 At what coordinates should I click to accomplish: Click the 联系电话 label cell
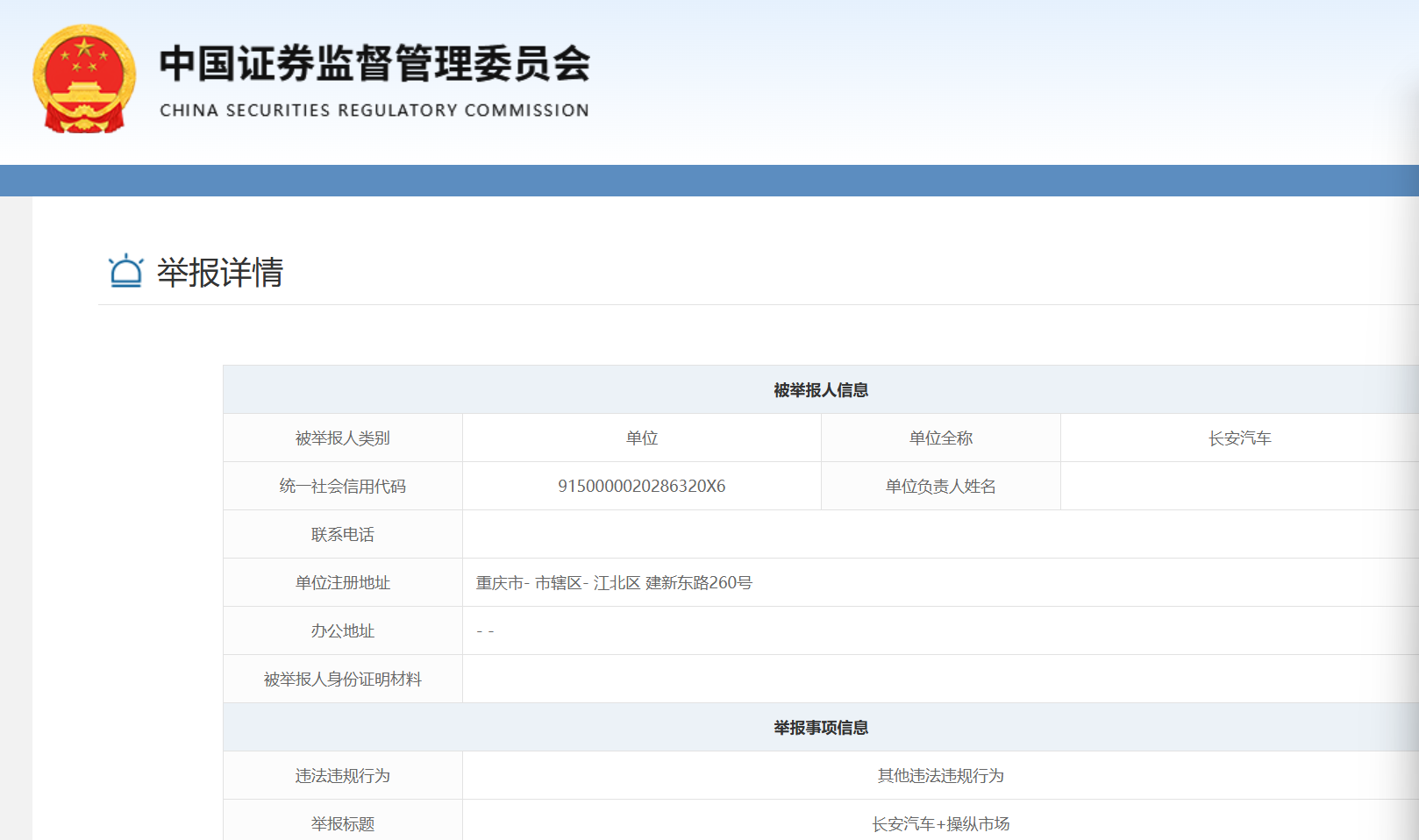point(343,534)
